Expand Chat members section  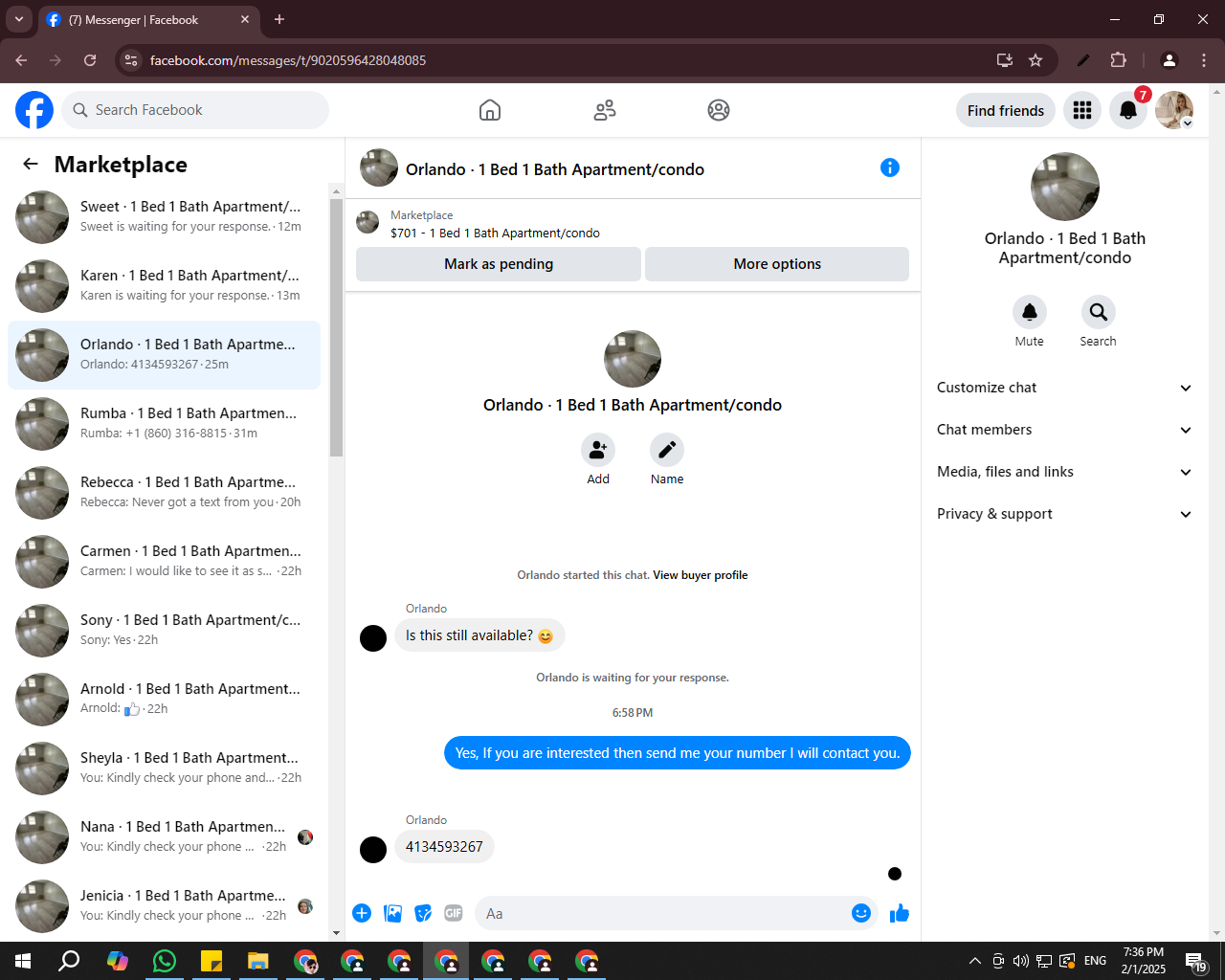pyautogui.click(x=1064, y=430)
